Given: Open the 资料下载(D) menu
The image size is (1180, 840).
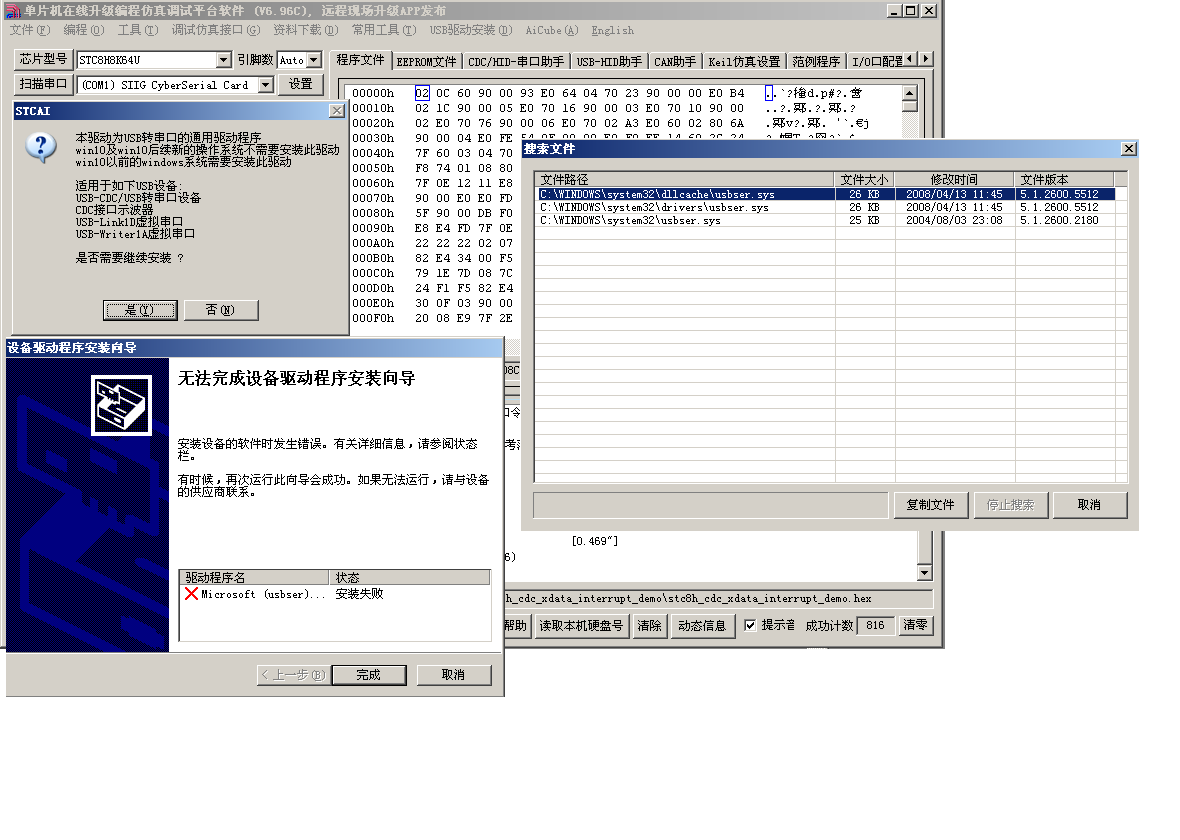Looking at the screenshot, I should click(306, 30).
